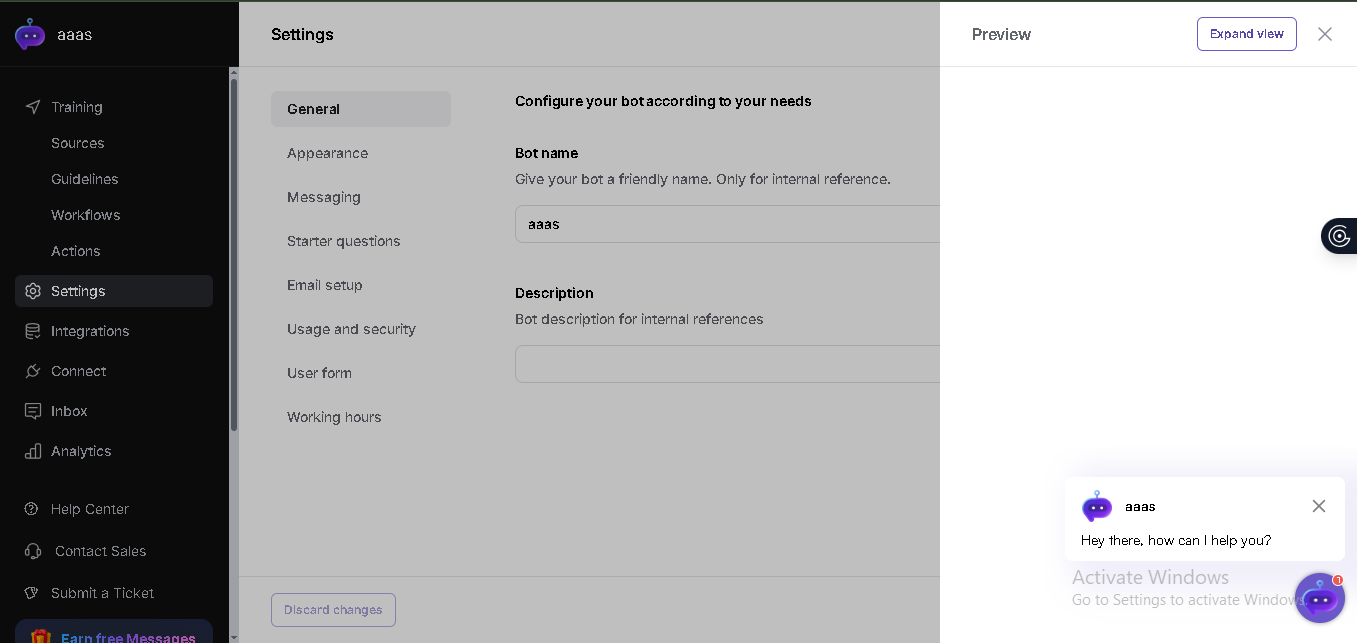Select Workflows under Training

coord(86,215)
